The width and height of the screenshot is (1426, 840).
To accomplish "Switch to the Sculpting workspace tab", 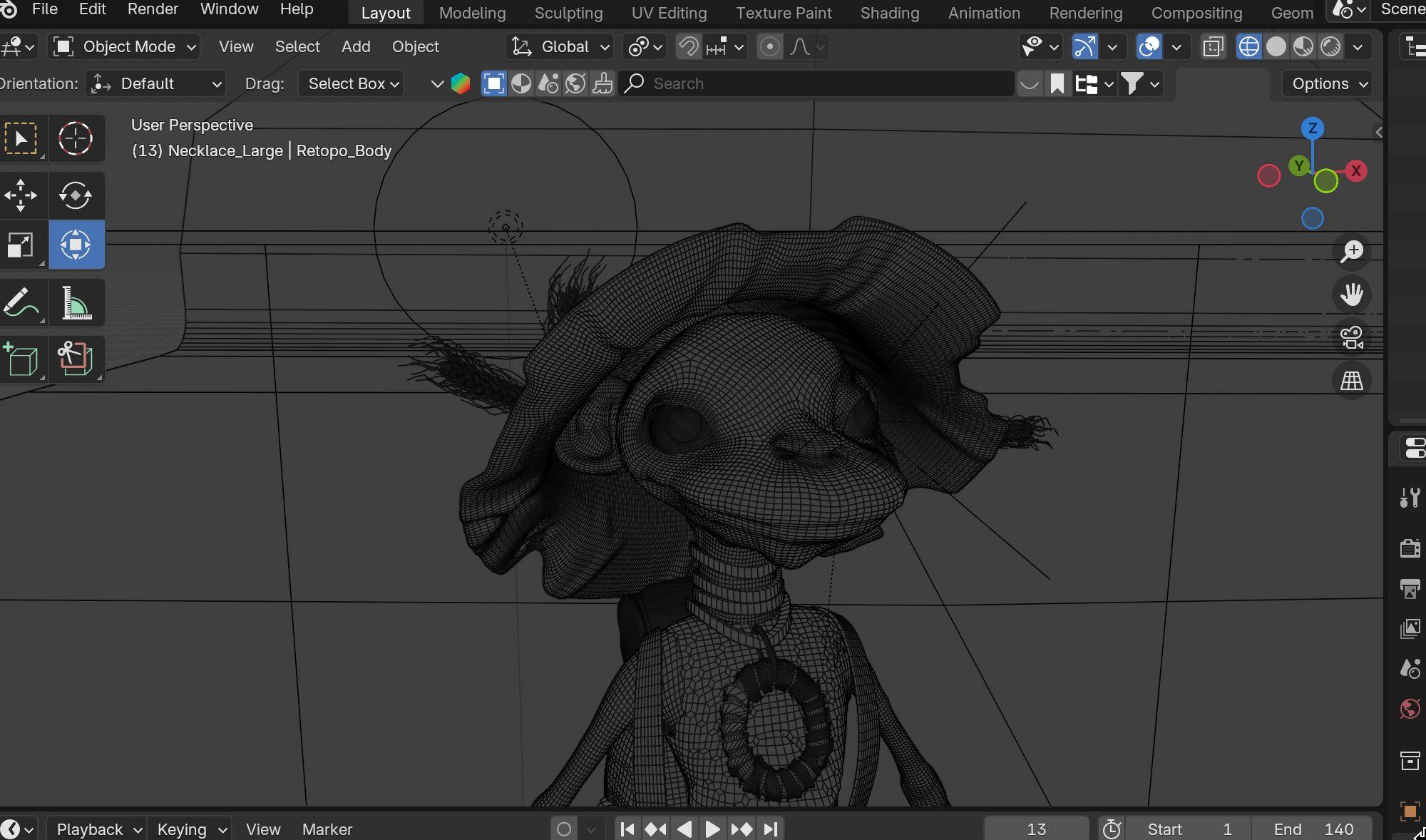I will tap(568, 13).
